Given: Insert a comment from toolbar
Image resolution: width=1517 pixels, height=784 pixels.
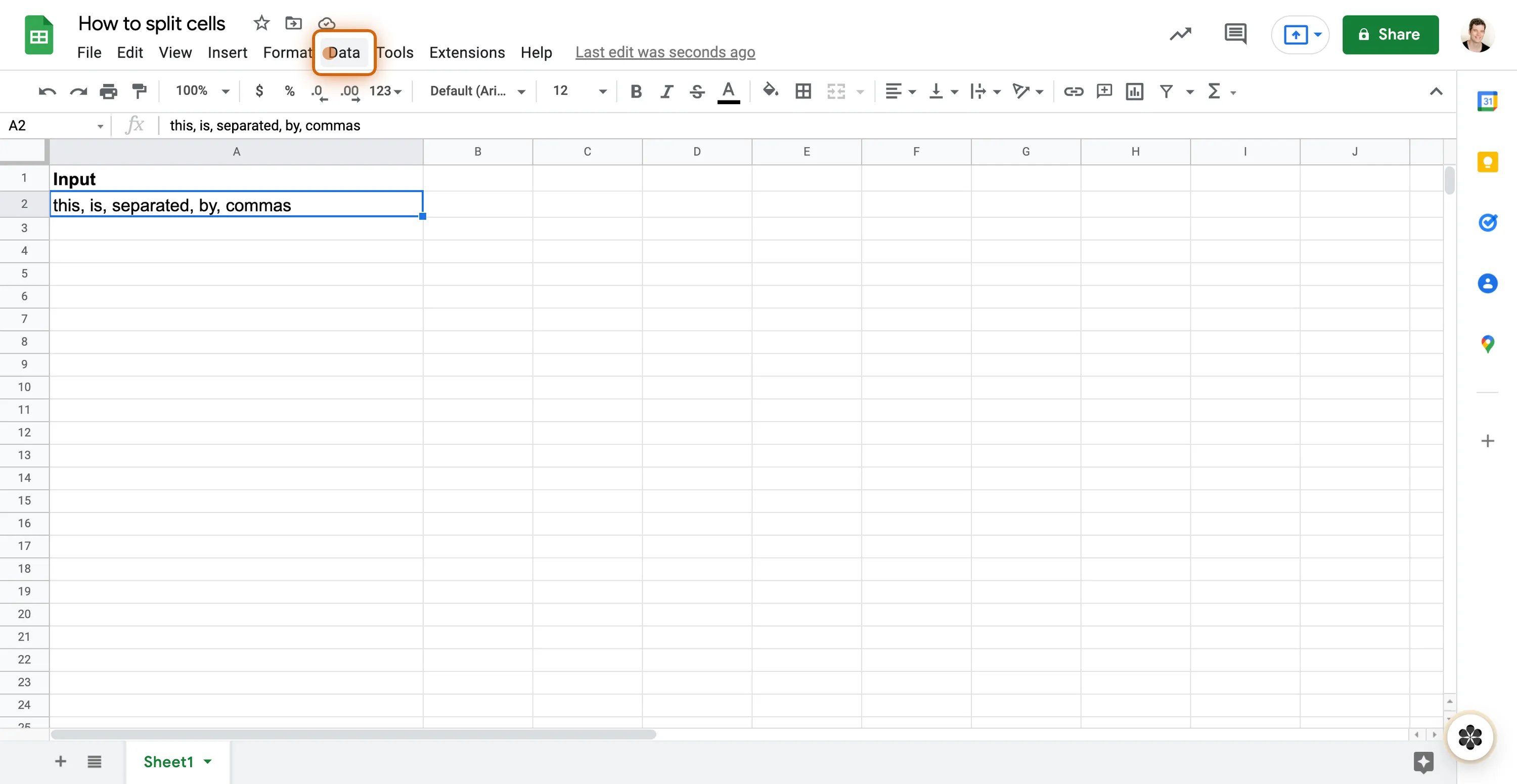Looking at the screenshot, I should [x=1104, y=91].
